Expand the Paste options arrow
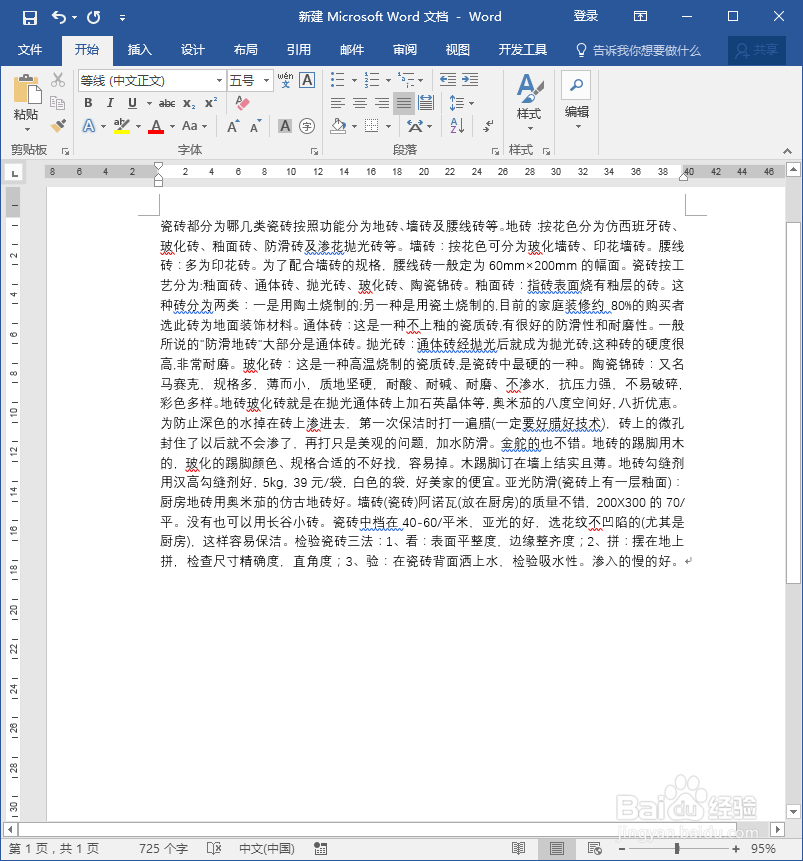Viewport: 803px width, 861px height. (x=27, y=130)
